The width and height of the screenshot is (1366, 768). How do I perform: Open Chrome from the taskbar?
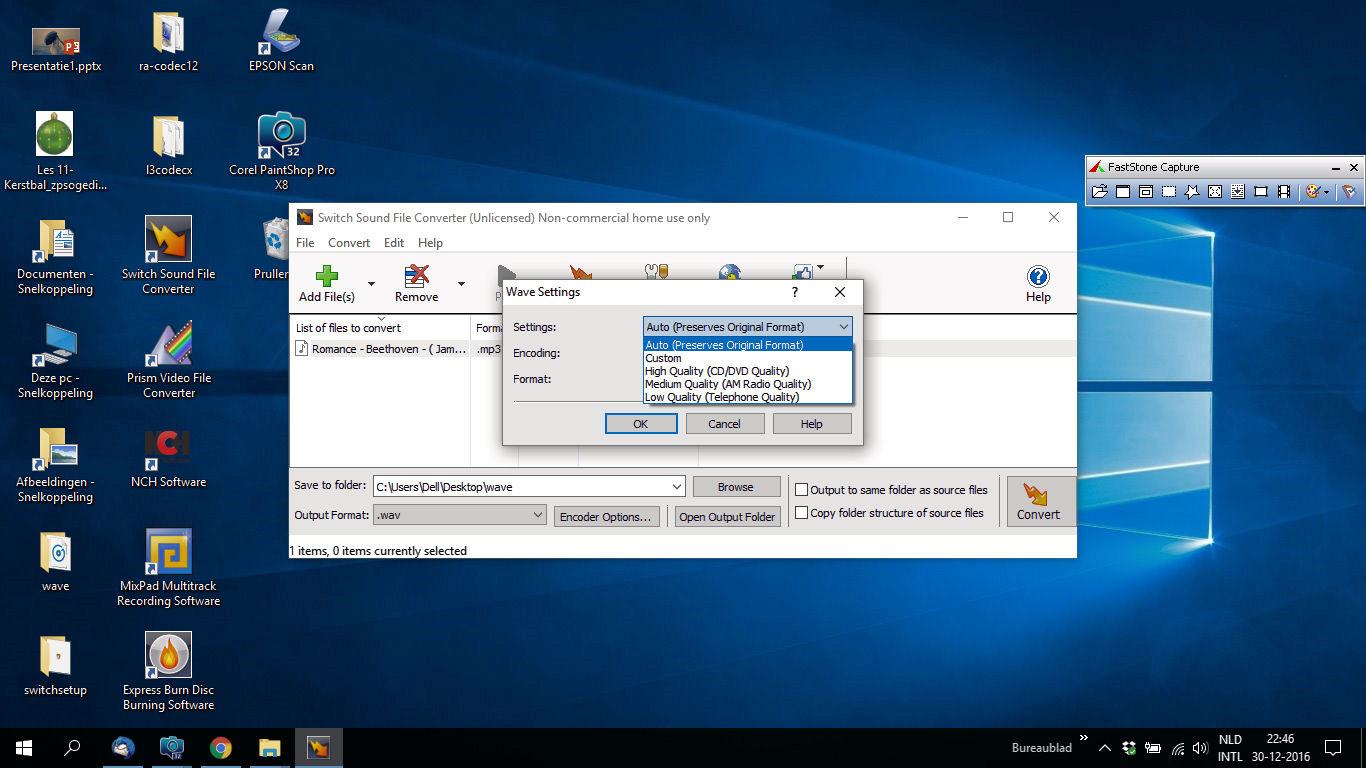pyautogui.click(x=221, y=747)
